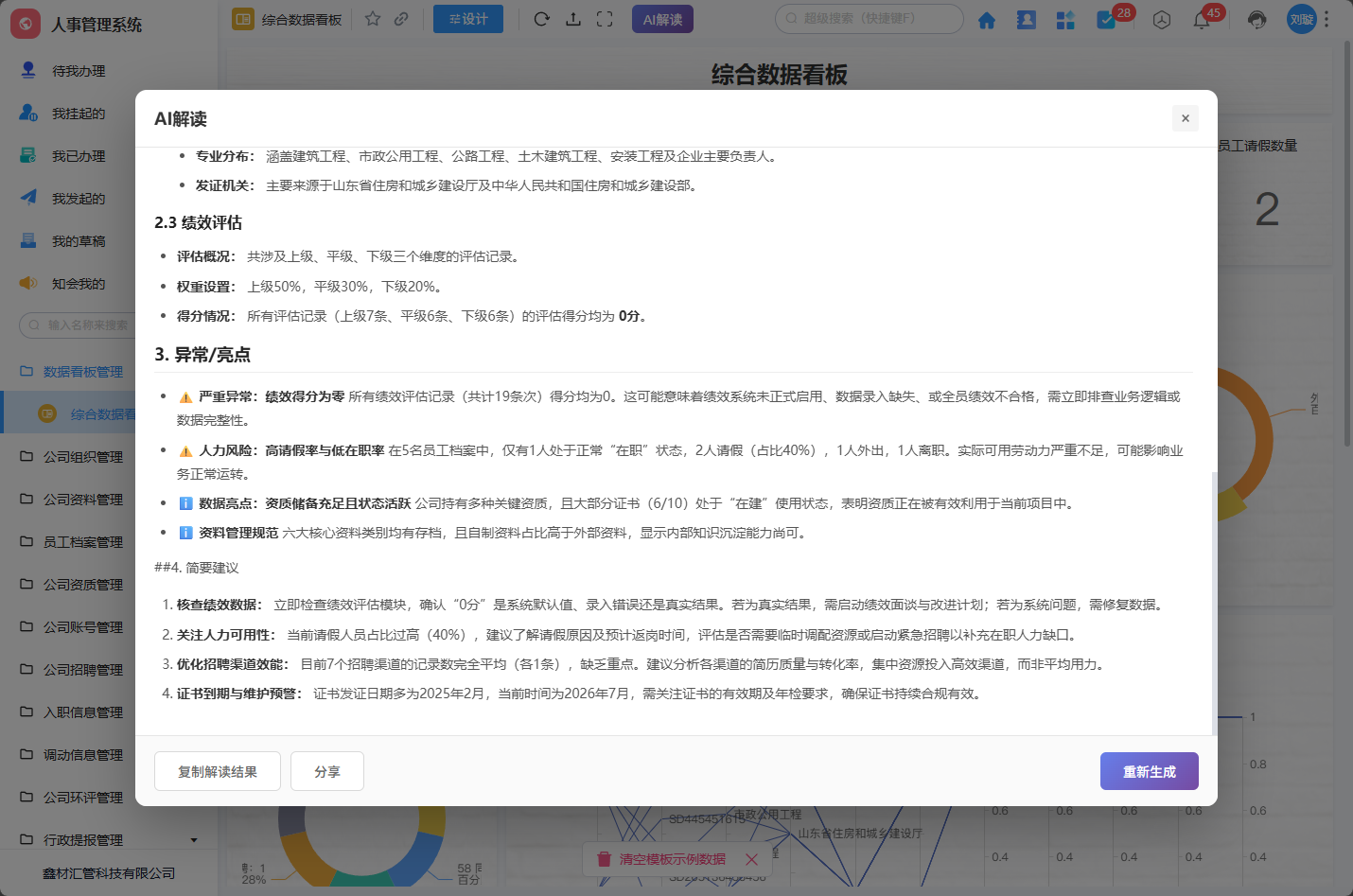Viewport: 1353px width, 896px height.
Task: Click the 重新生成 button
Action: point(1149,771)
